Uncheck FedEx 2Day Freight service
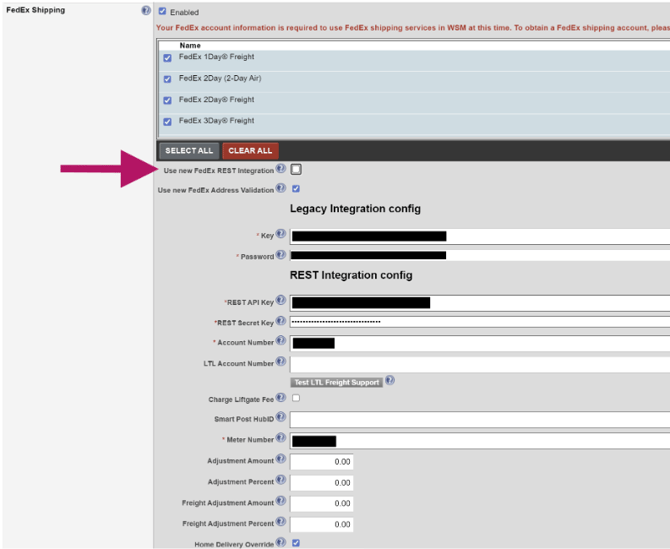The width and height of the screenshot is (670, 549). point(168,100)
